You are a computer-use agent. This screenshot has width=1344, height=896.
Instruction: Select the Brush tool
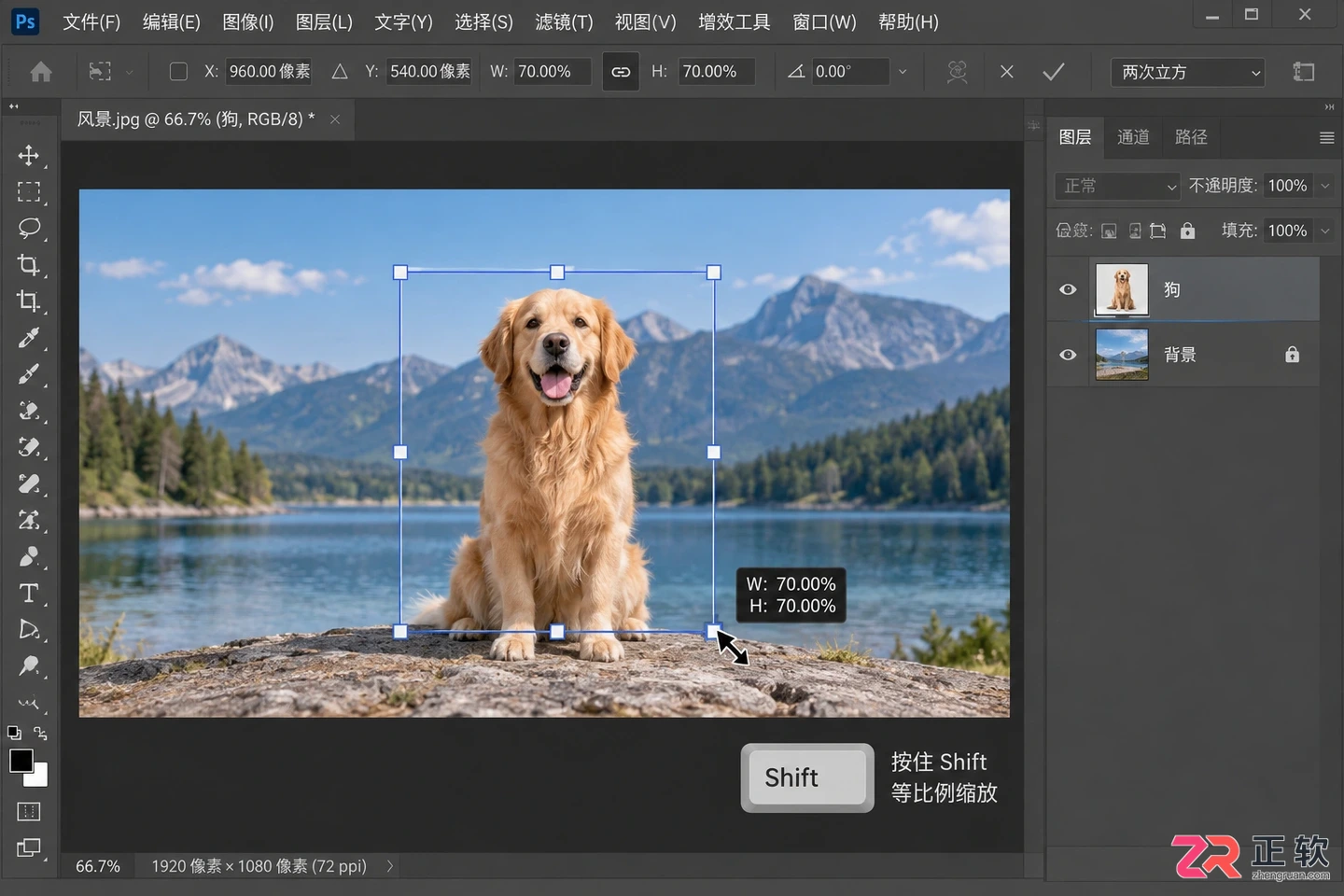tap(29, 374)
